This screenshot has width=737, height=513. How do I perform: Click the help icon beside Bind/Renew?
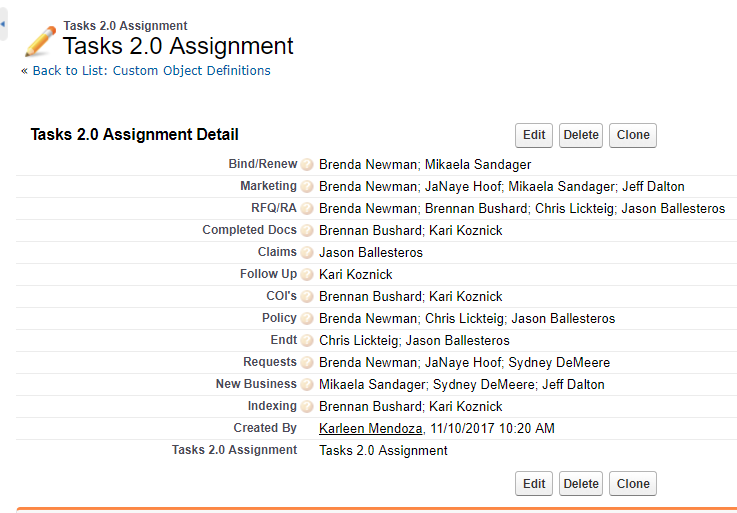307,165
